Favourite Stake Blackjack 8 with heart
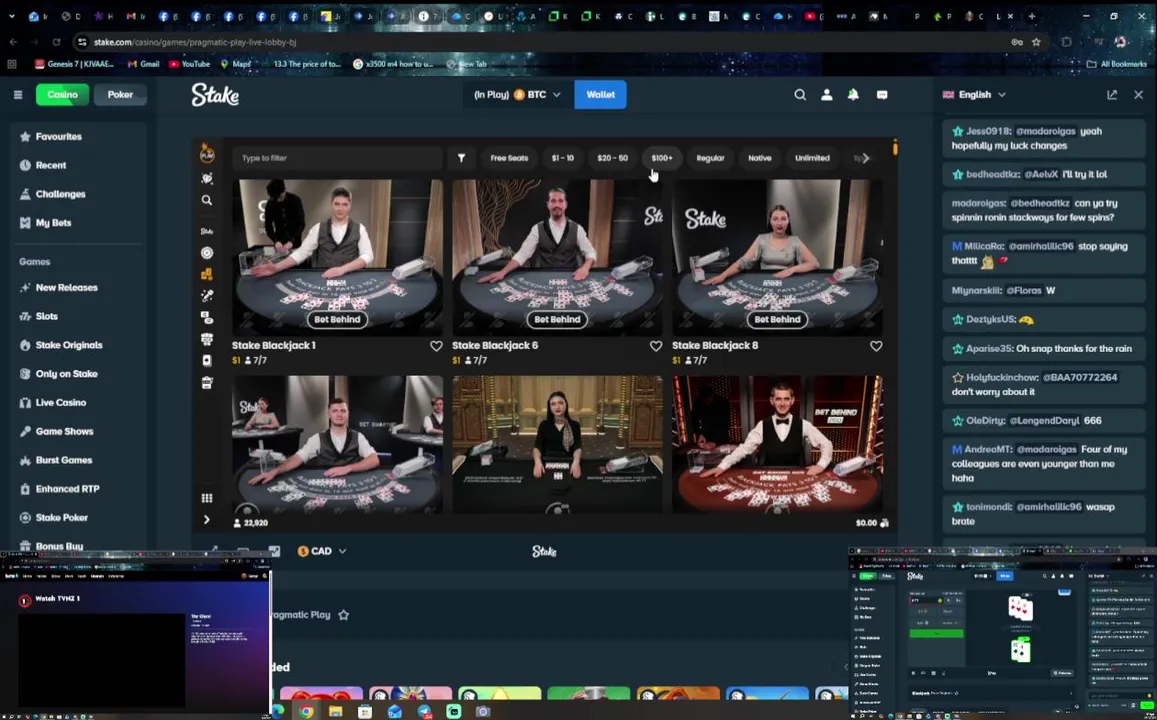 [876, 346]
